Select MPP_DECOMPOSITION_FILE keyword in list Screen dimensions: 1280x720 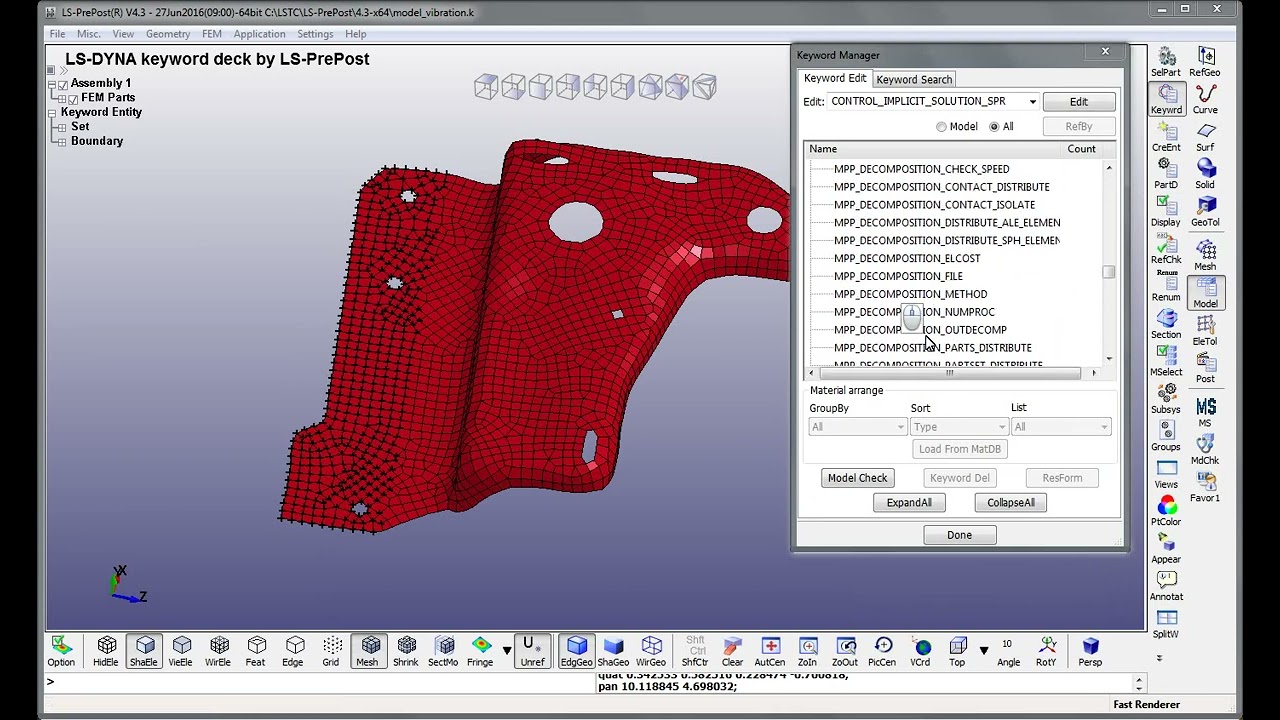(898, 276)
